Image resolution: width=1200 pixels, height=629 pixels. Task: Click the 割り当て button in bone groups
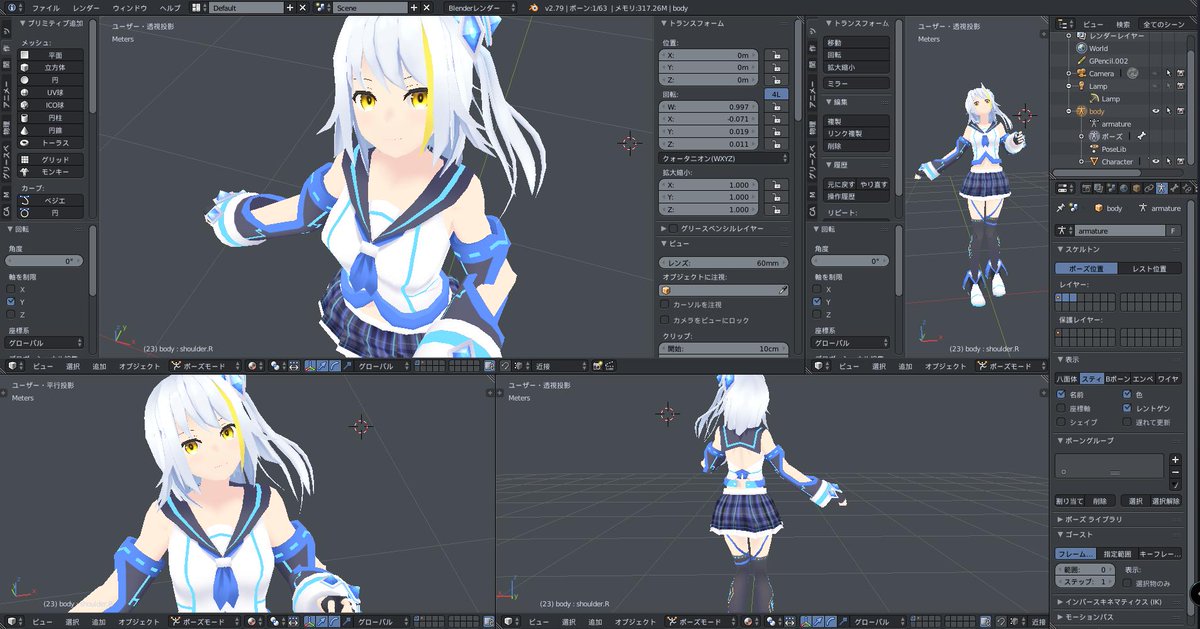(1069, 500)
